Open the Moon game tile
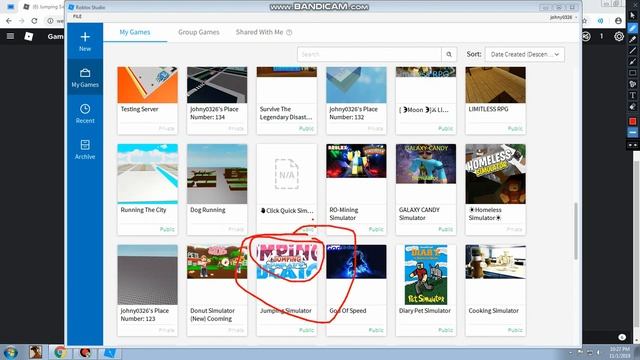 pos(426,100)
